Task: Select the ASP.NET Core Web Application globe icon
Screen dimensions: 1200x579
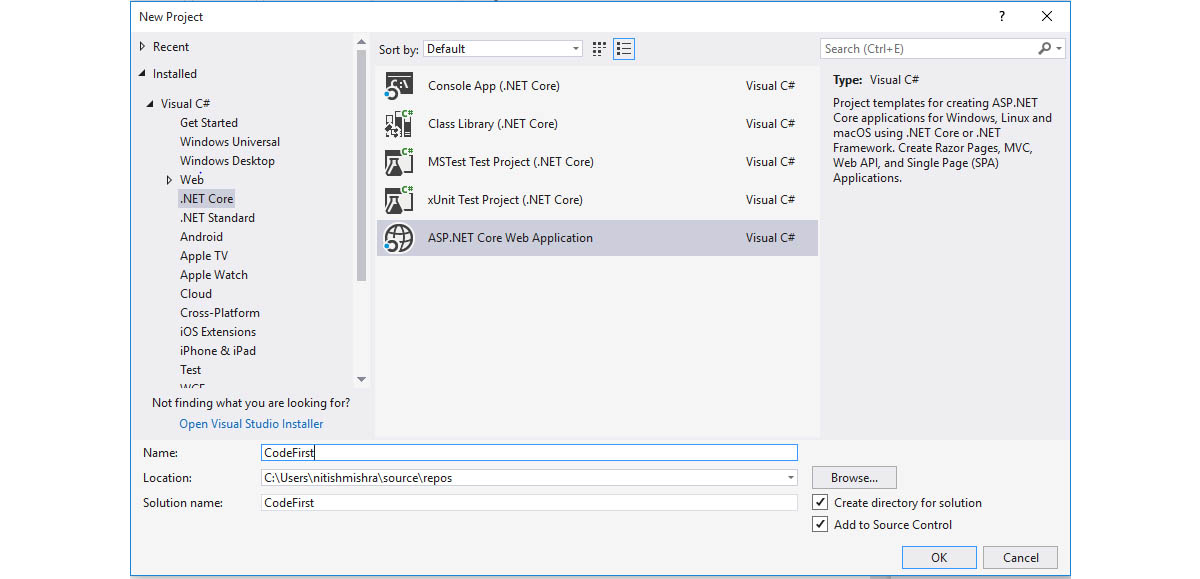Action: click(x=399, y=238)
